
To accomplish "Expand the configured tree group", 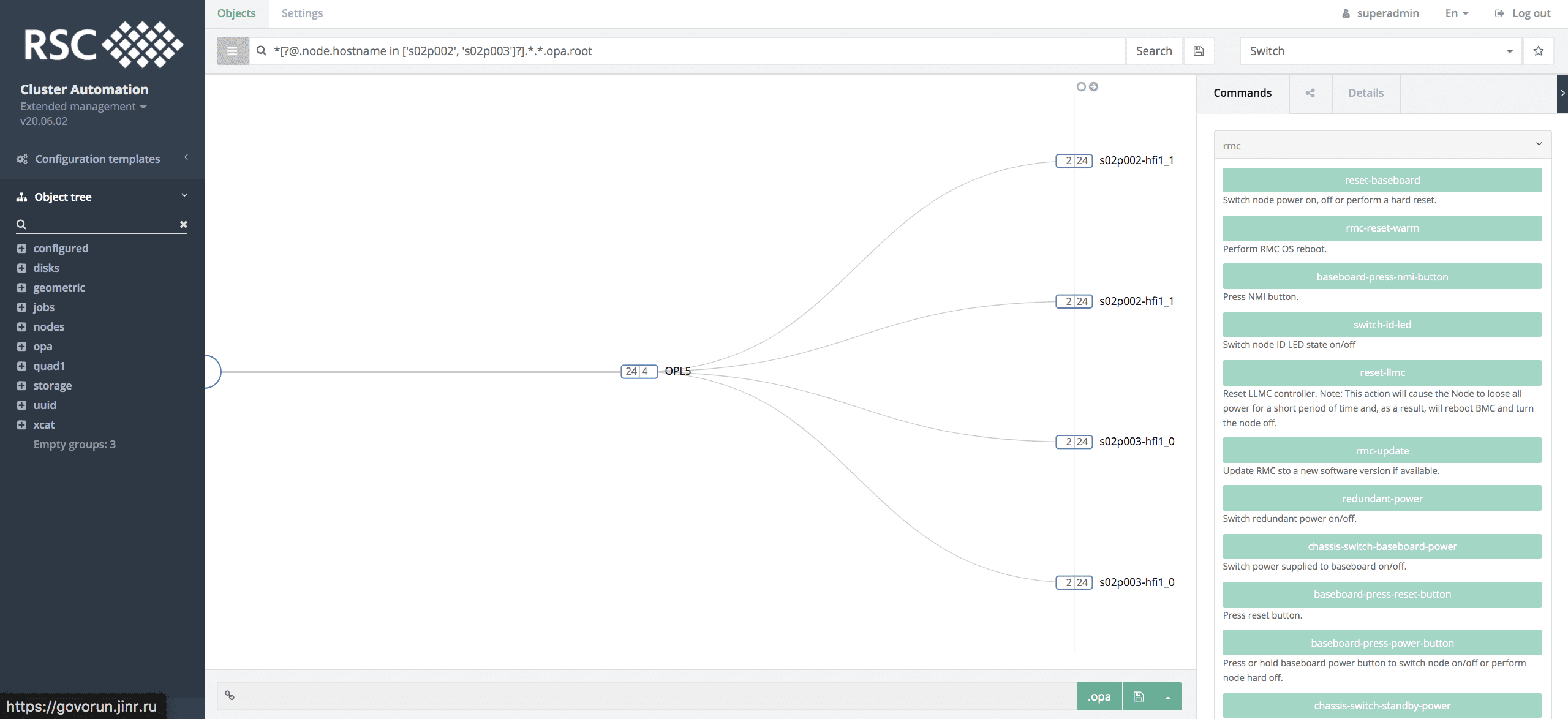I will pos(22,249).
